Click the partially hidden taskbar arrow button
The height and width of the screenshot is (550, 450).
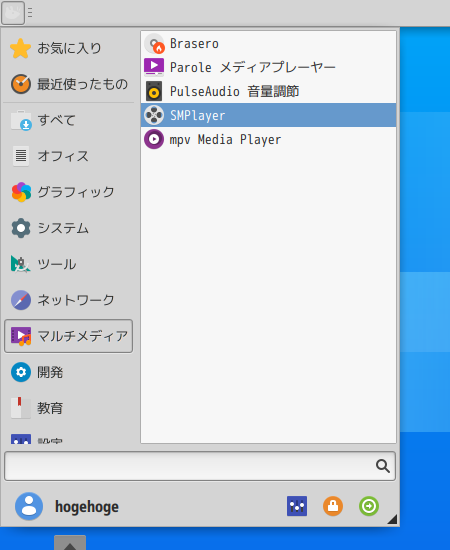70,543
